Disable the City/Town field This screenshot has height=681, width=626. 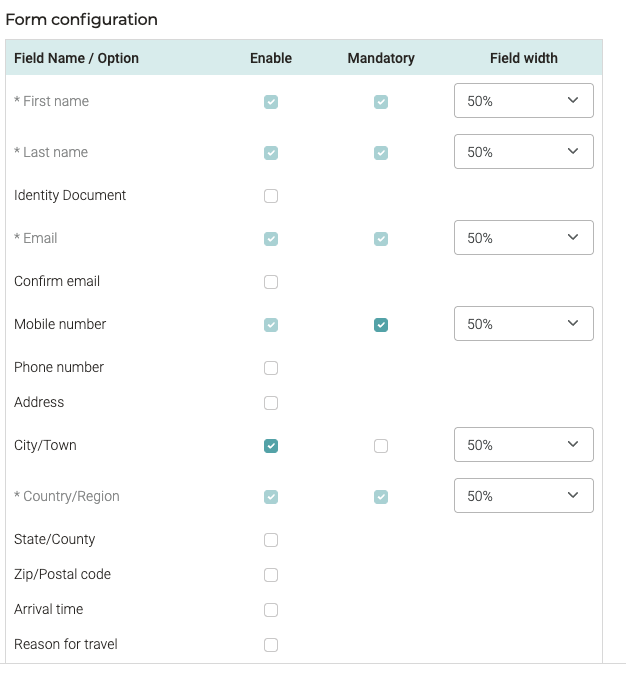click(271, 446)
